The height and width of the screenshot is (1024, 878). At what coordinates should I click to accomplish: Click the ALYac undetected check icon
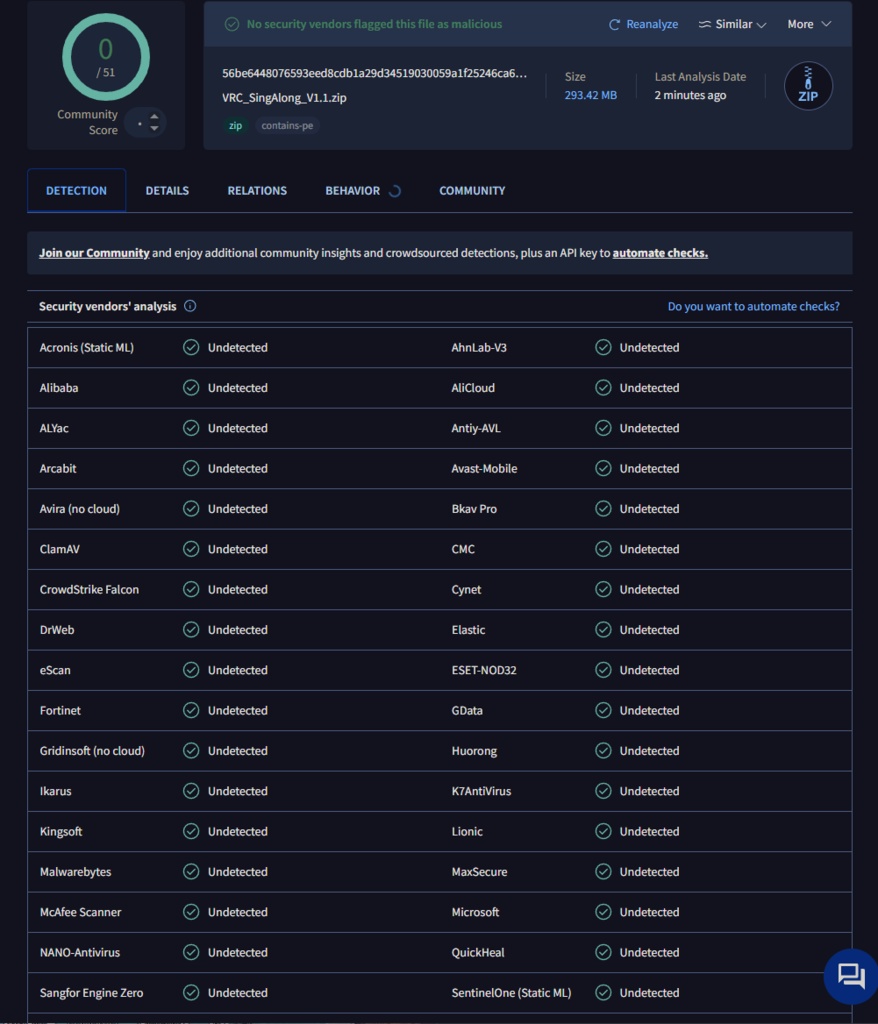click(191, 428)
